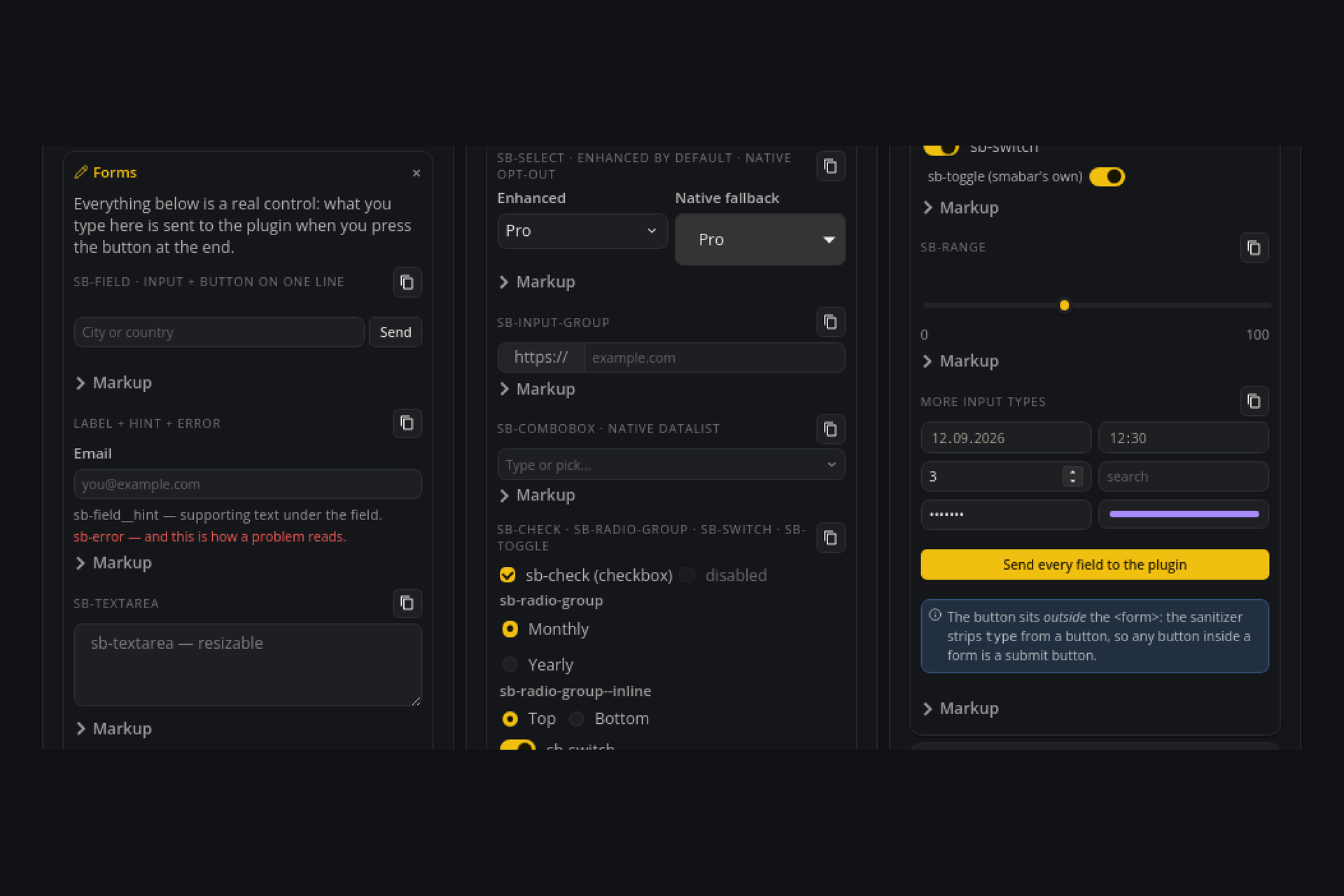Image resolution: width=1344 pixels, height=896 pixels.
Task: Open the Type or pick combobox
Action: point(671,465)
